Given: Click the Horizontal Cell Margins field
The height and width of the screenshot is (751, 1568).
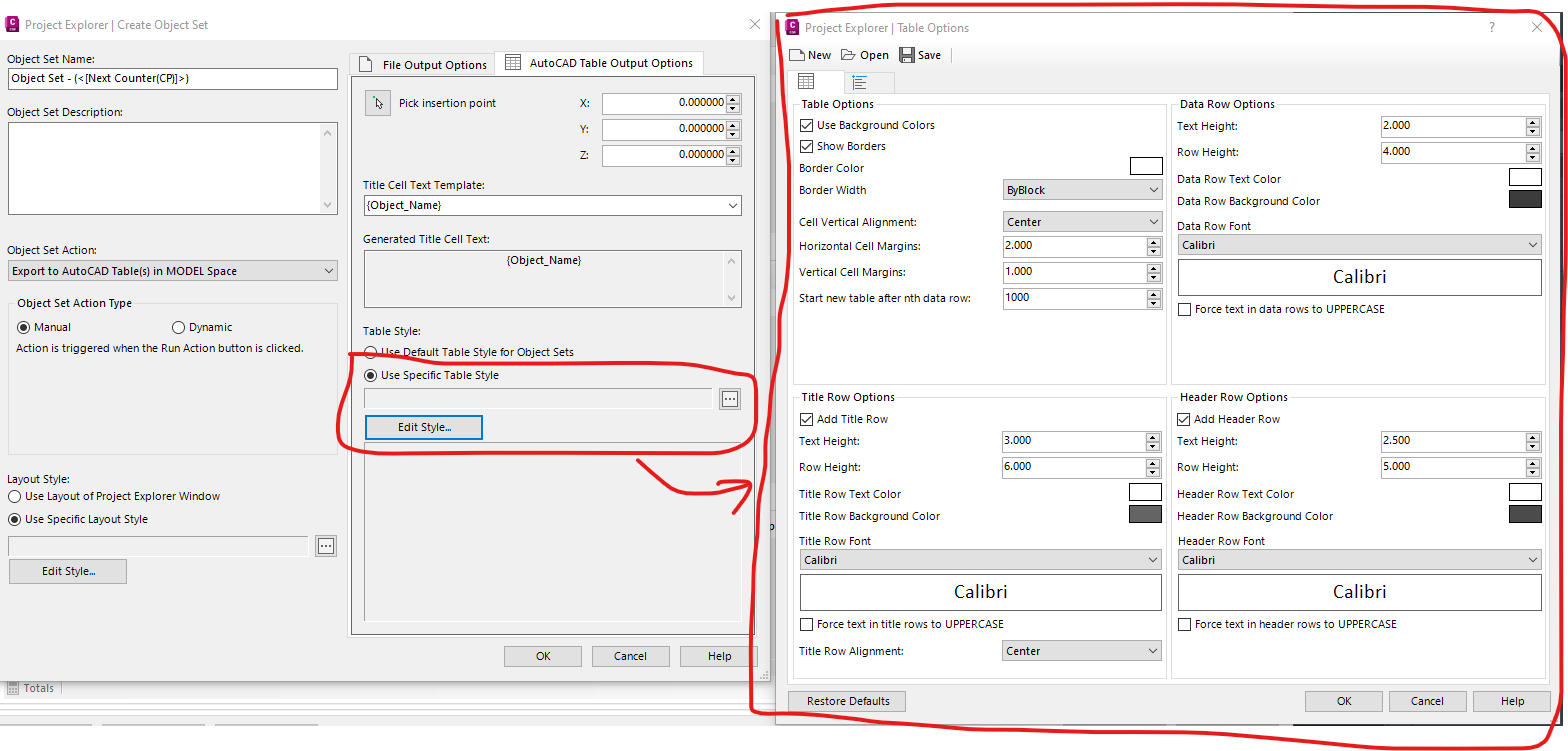Looking at the screenshot, I should (1075, 245).
